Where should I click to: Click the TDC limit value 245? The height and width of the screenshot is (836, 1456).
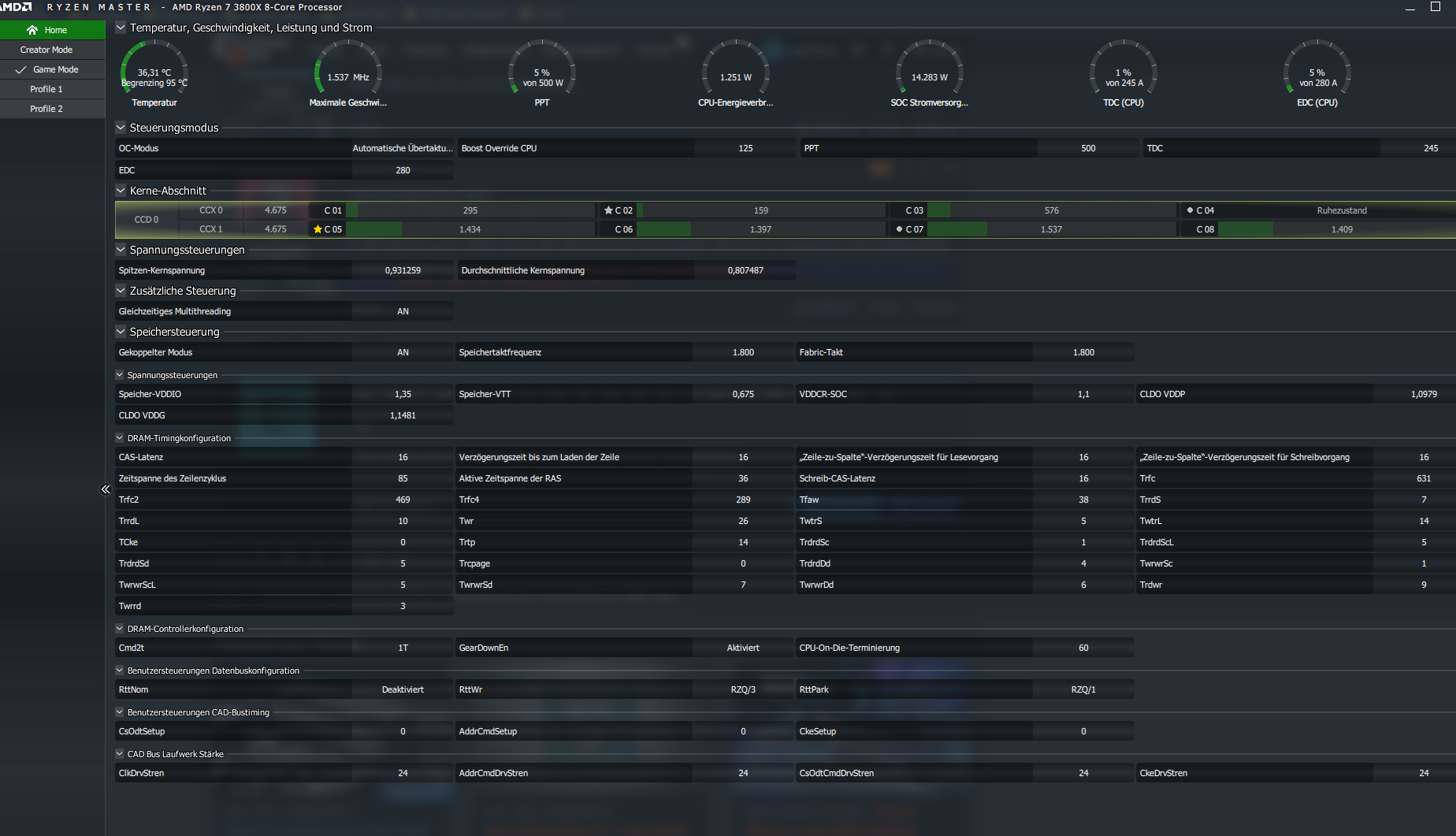click(1418, 148)
